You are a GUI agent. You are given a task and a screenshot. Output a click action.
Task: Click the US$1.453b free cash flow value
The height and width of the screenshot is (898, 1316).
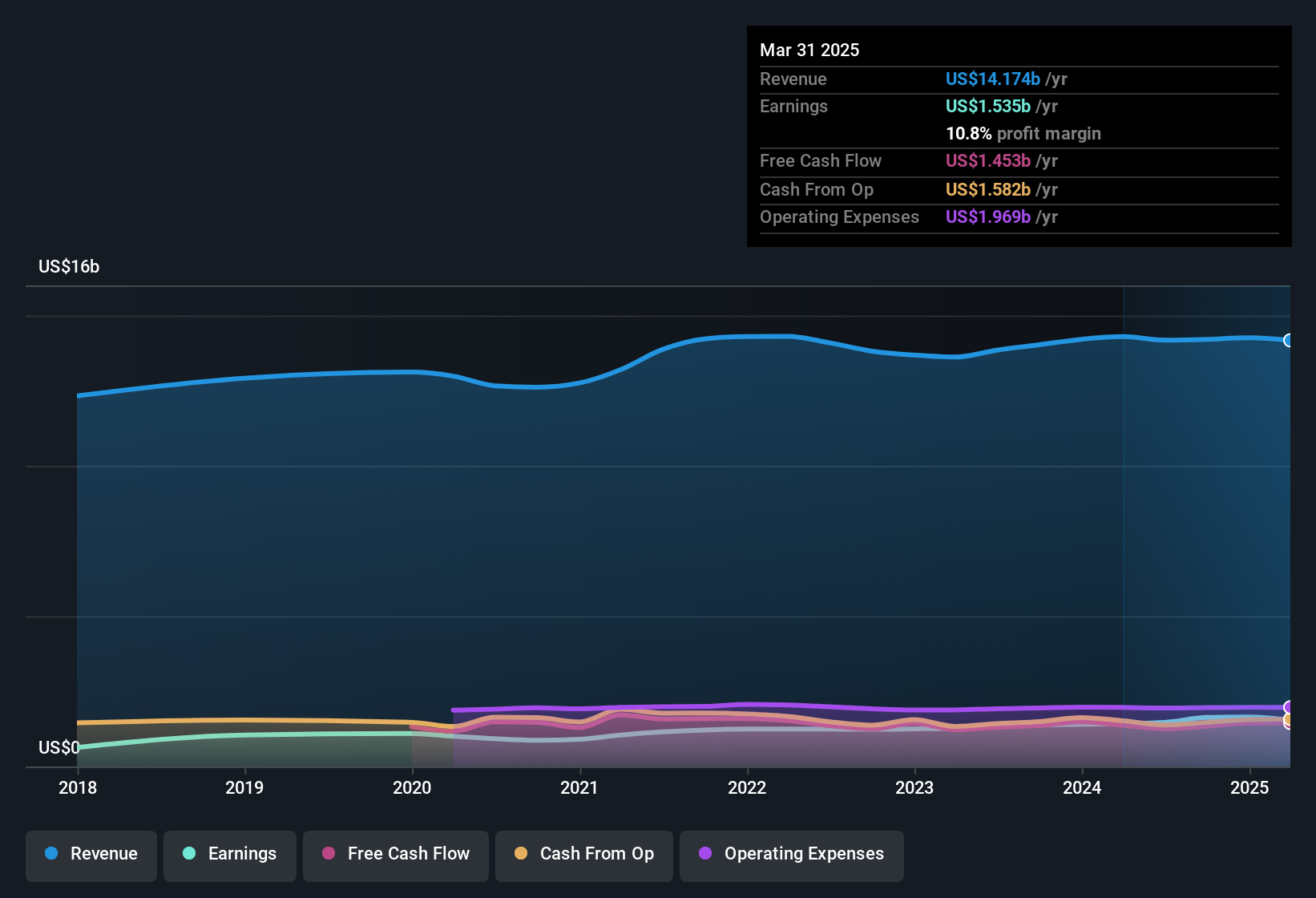pyautogui.click(x=988, y=160)
